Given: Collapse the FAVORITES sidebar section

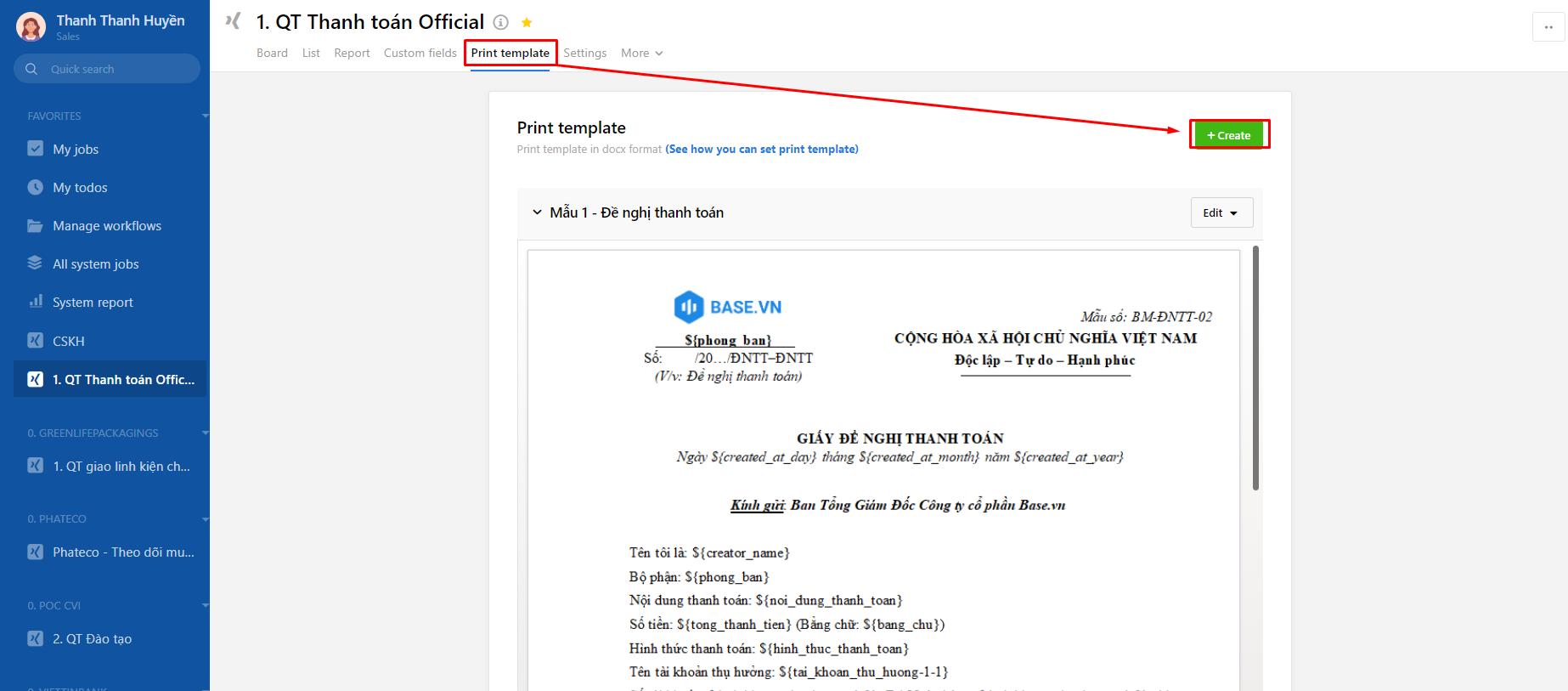Looking at the screenshot, I should click(x=205, y=116).
